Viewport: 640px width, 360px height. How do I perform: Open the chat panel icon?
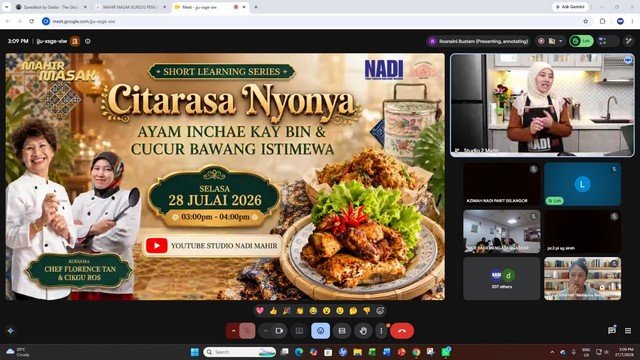611,331
